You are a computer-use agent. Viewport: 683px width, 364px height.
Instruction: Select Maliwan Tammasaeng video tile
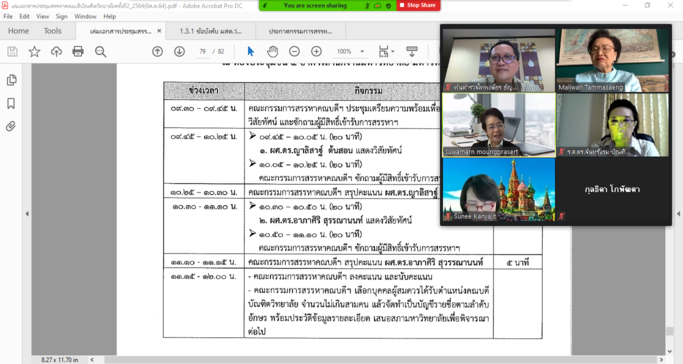click(612, 60)
